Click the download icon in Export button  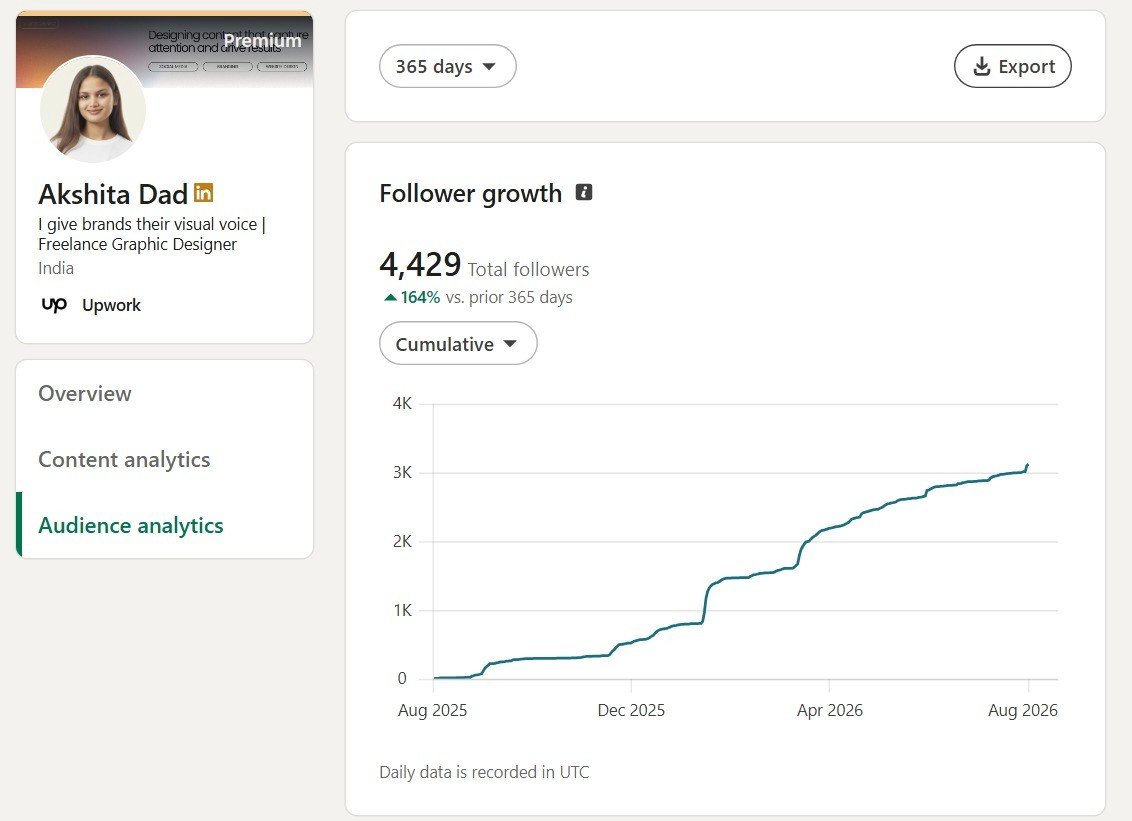(x=982, y=66)
